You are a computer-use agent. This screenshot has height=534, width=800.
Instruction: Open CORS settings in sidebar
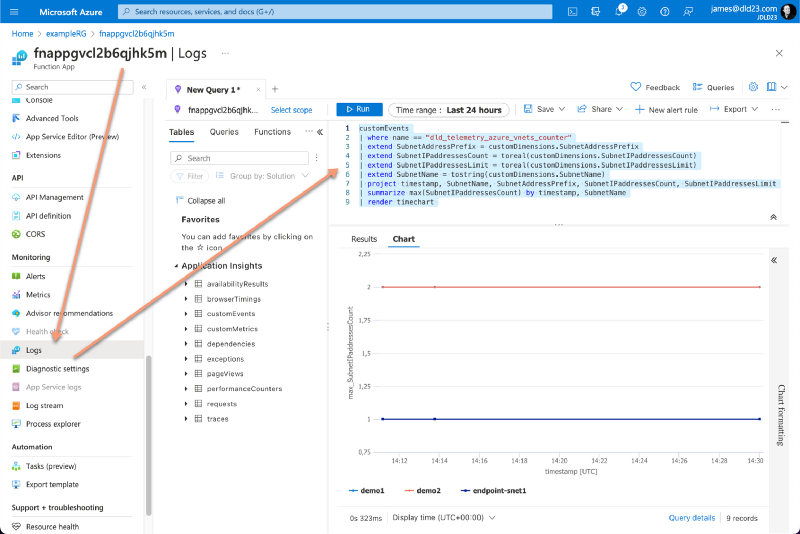click(35, 234)
